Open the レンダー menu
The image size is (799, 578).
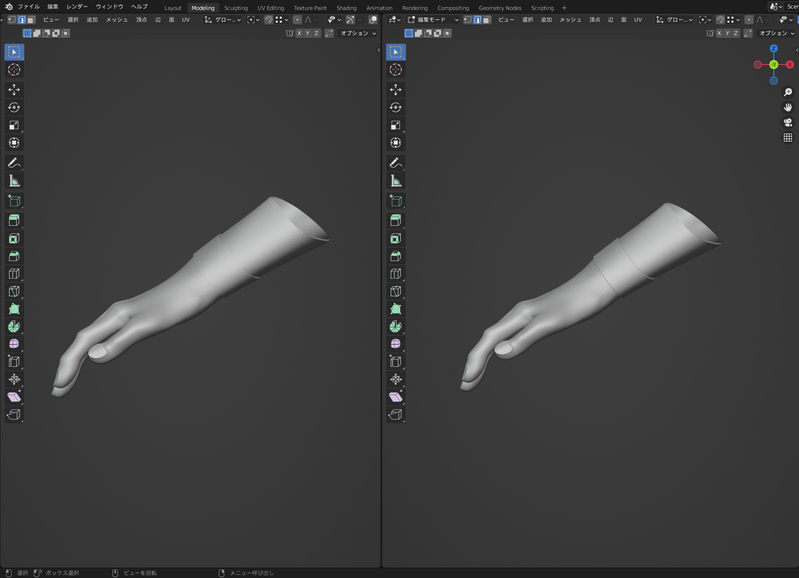[x=77, y=7]
